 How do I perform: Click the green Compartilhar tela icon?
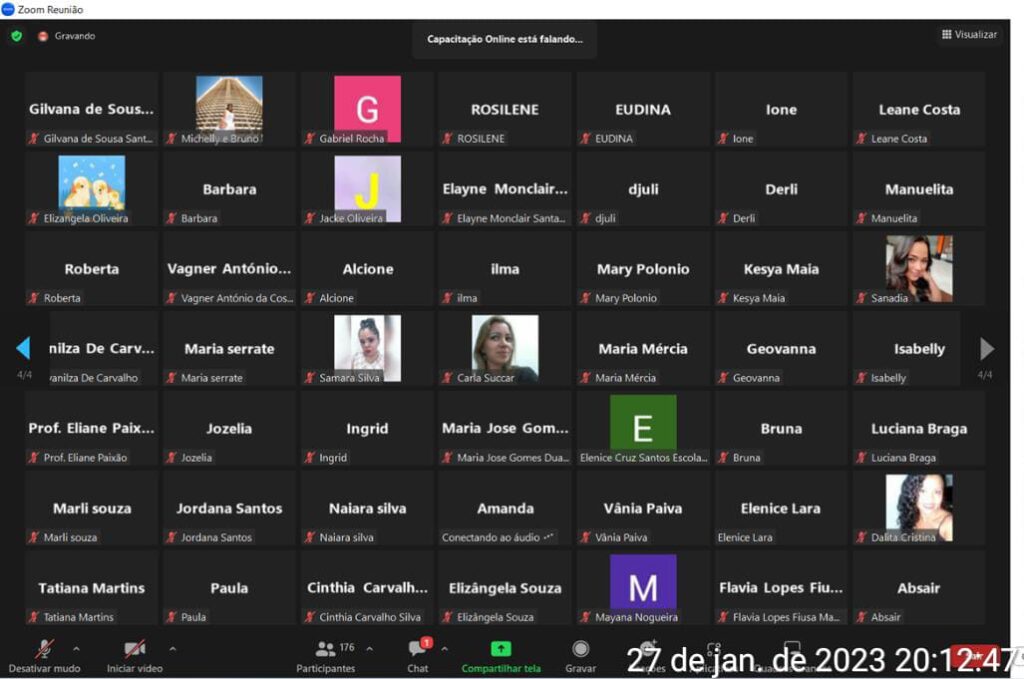click(x=501, y=649)
